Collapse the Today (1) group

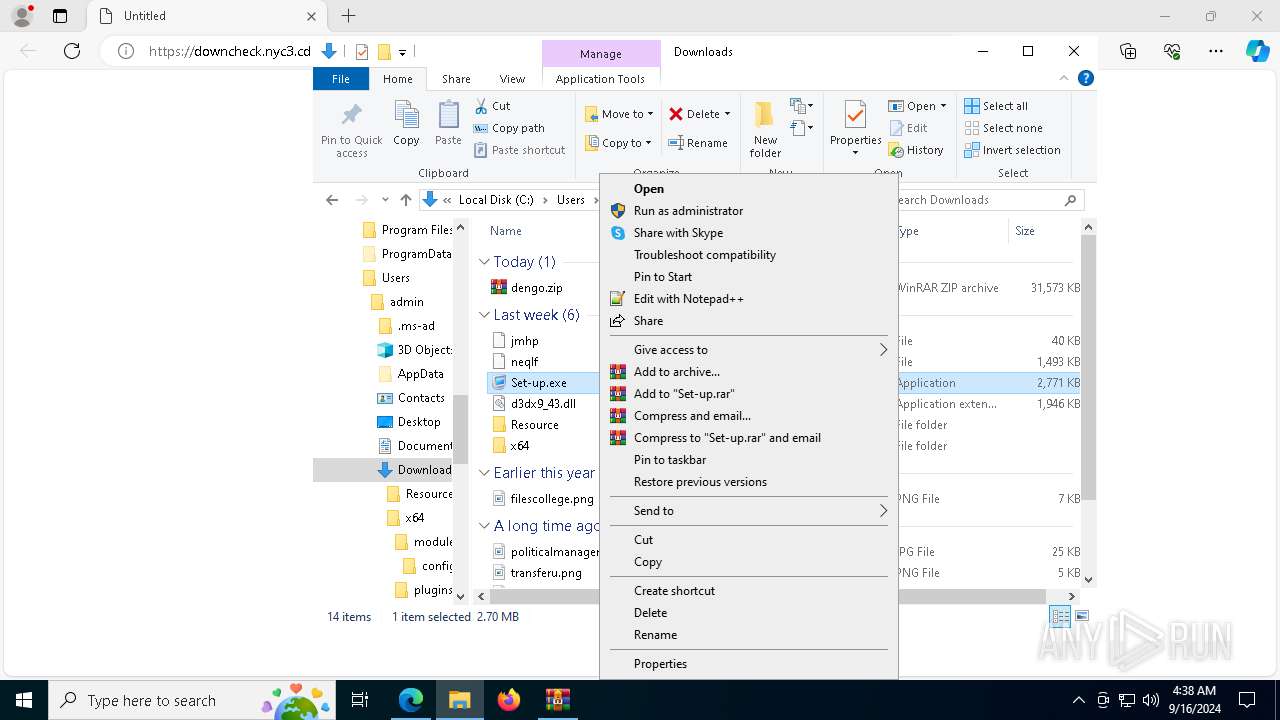[x=484, y=262]
